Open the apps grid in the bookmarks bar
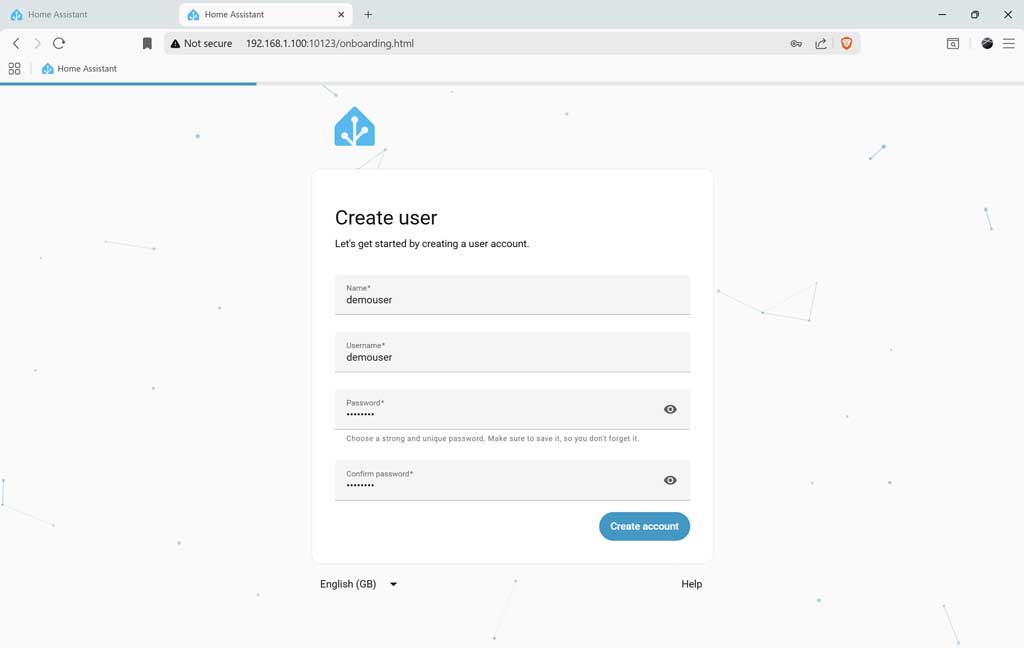 click(x=14, y=69)
